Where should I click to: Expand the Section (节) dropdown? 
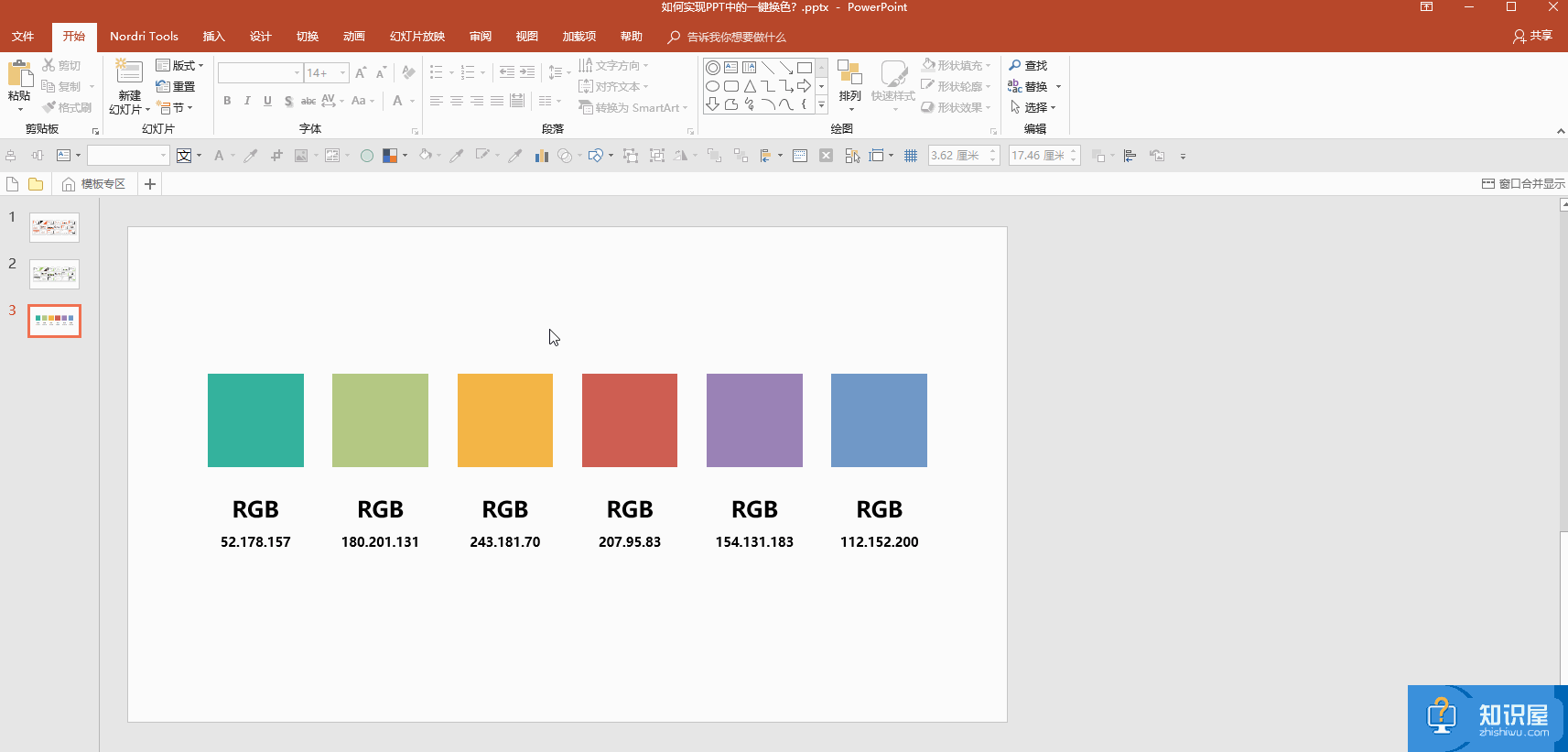175,107
